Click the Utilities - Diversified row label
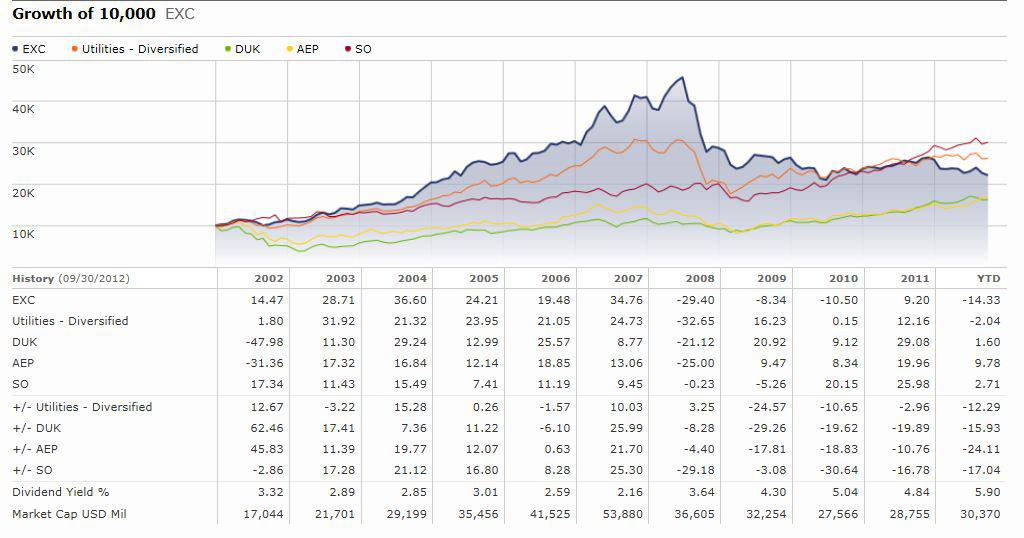The width and height of the screenshot is (1024, 538). 70,321
